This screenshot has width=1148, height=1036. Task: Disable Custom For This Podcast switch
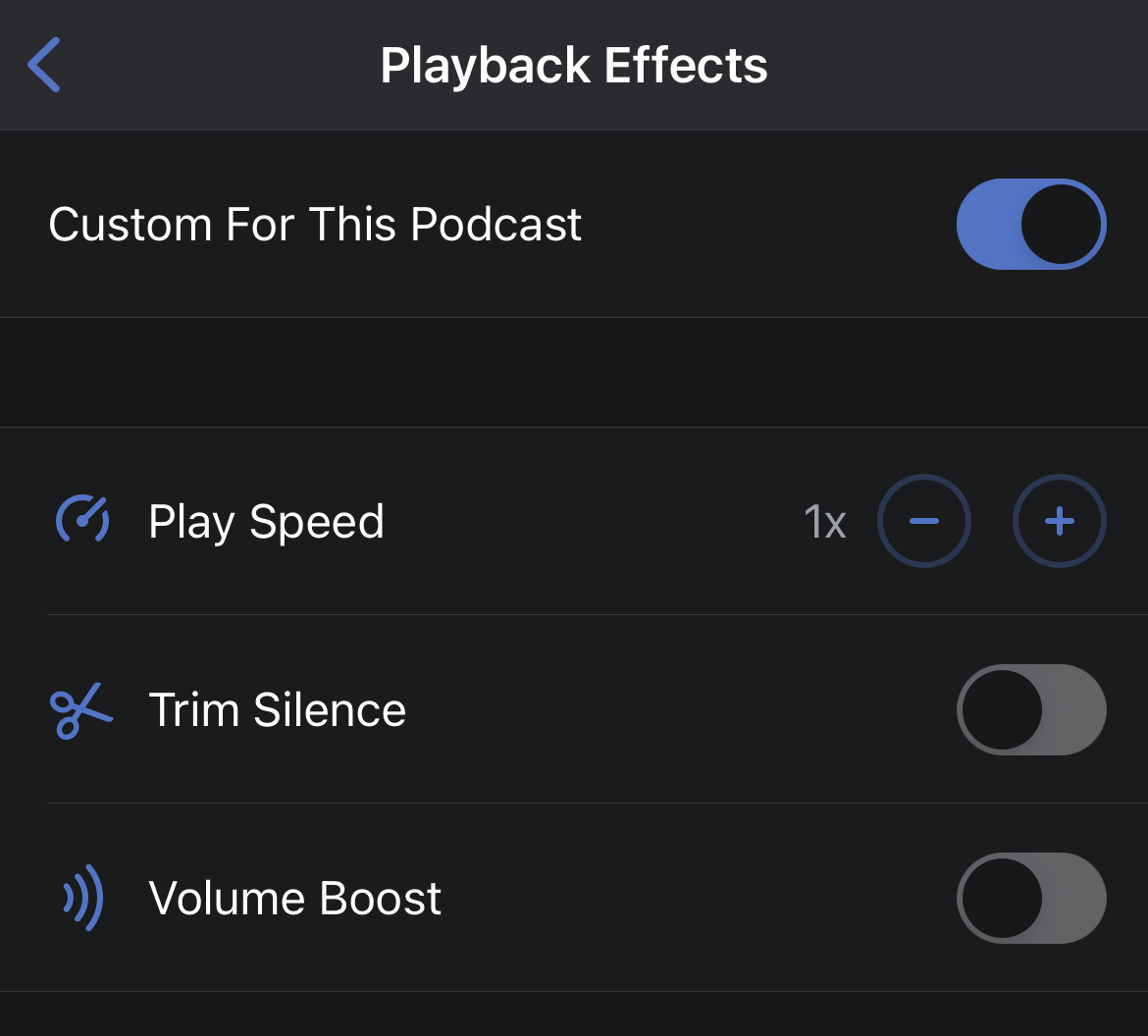coord(1030,224)
